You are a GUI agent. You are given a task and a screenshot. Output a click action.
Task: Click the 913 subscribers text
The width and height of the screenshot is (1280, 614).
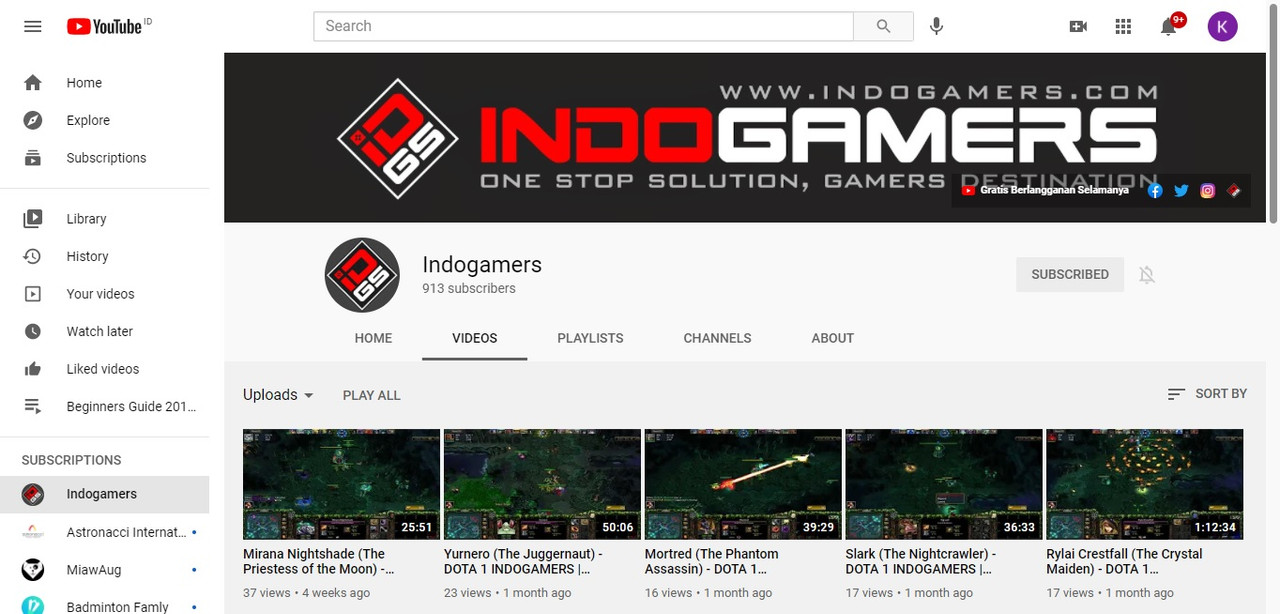[x=469, y=288]
